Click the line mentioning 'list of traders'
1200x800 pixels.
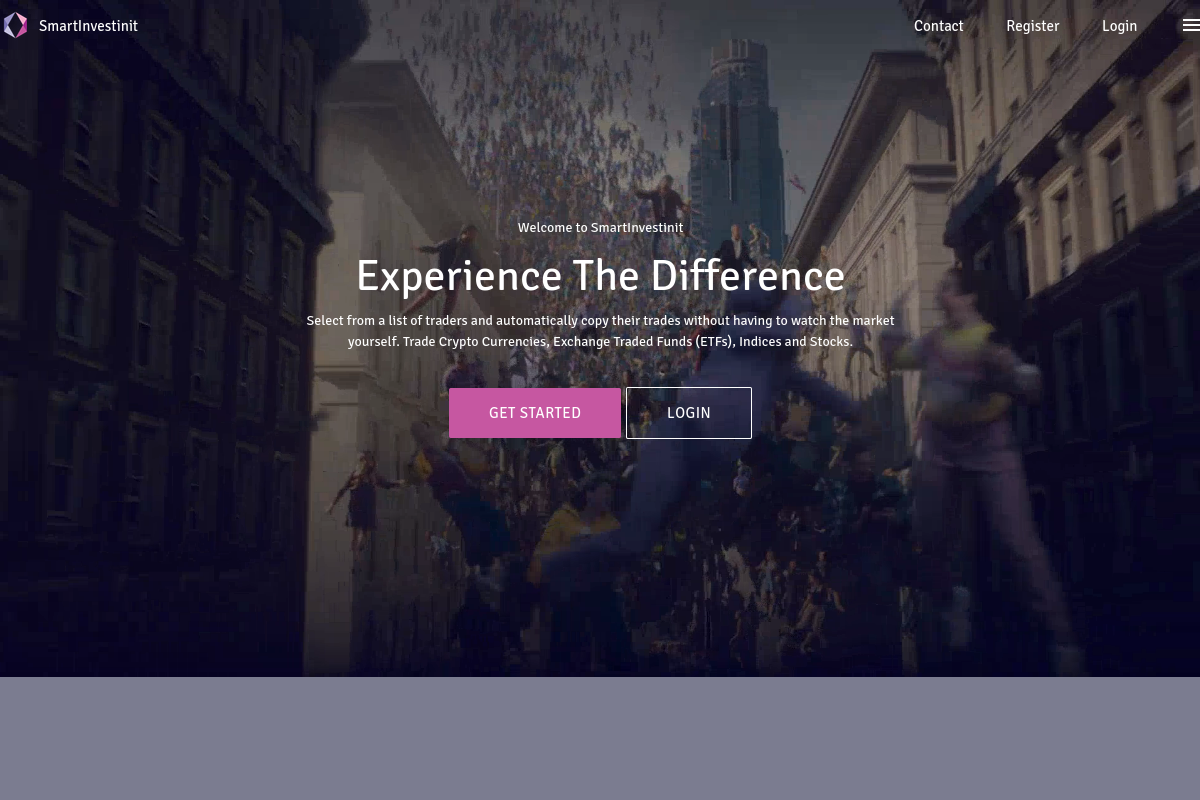click(x=600, y=321)
